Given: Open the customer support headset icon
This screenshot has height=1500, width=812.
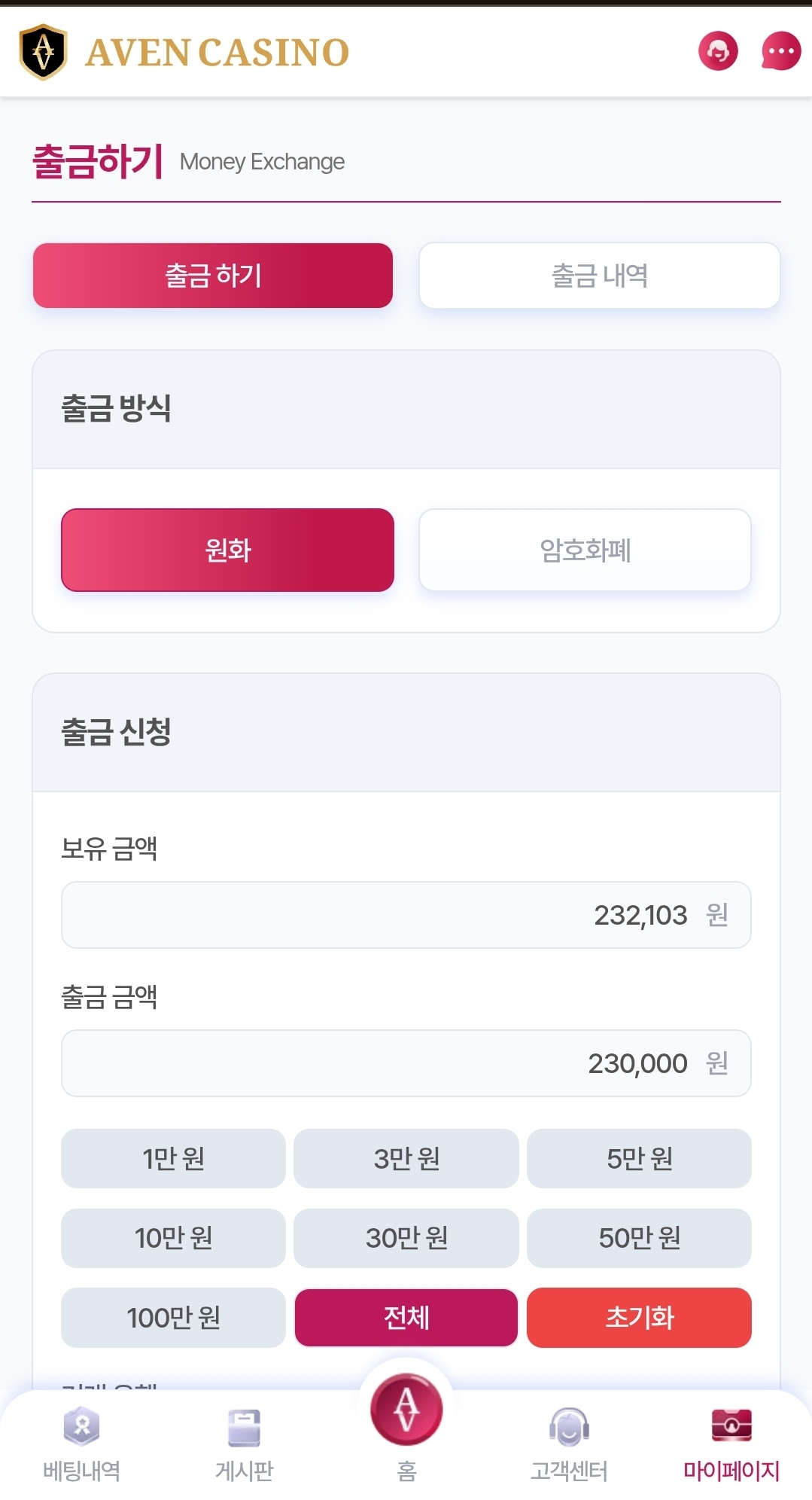Looking at the screenshot, I should pyautogui.click(x=718, y=51).
